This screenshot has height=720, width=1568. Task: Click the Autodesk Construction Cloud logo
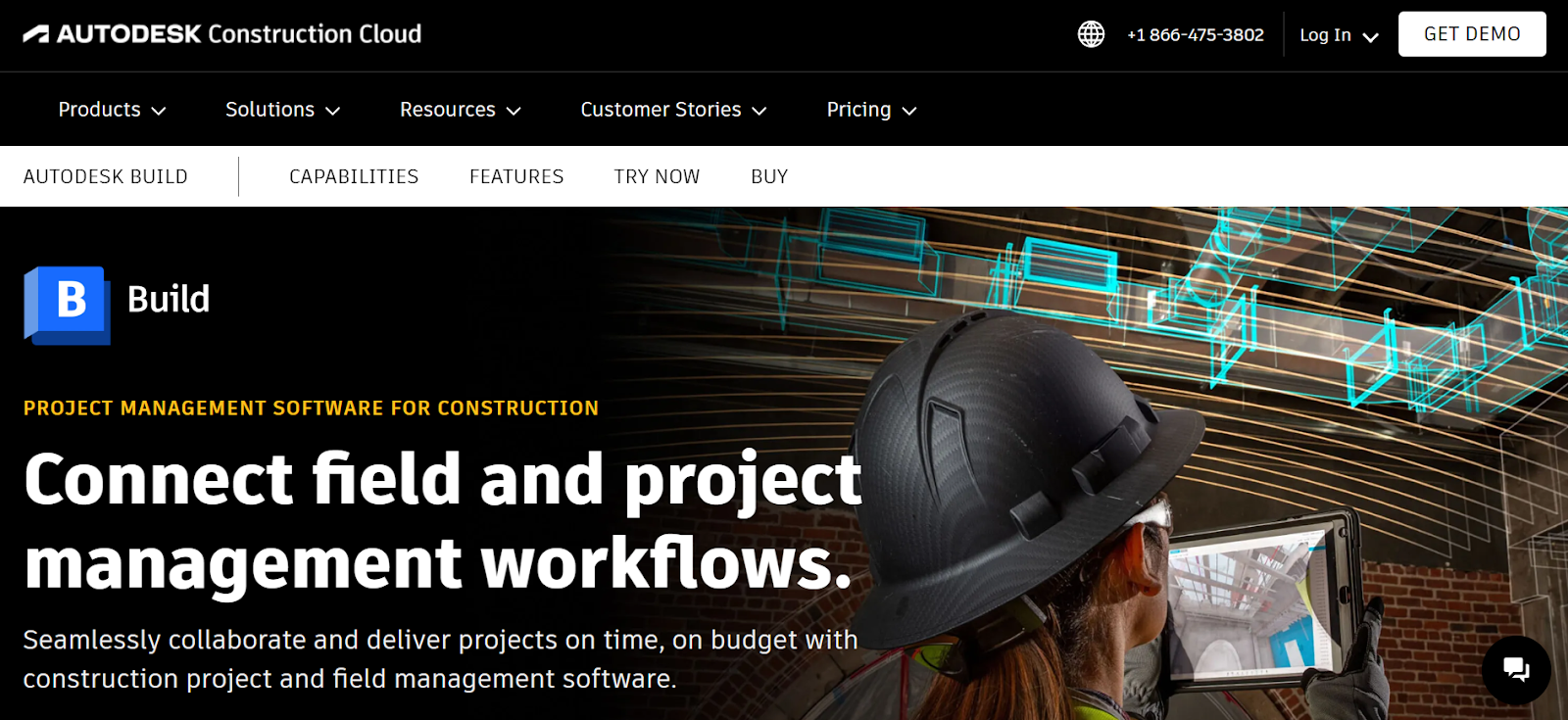pos(222,34)
